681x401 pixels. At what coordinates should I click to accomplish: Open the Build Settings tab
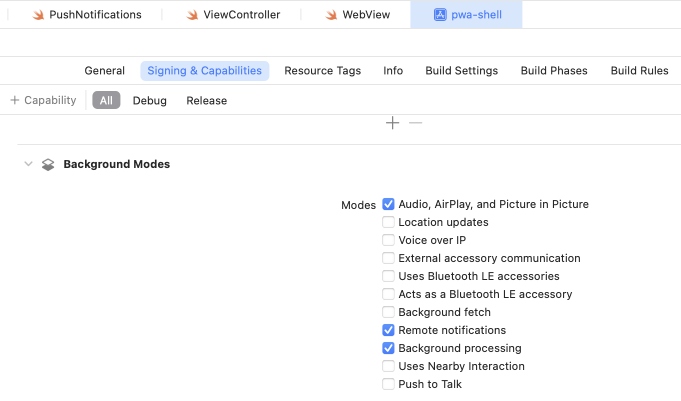tap(461, 70)
